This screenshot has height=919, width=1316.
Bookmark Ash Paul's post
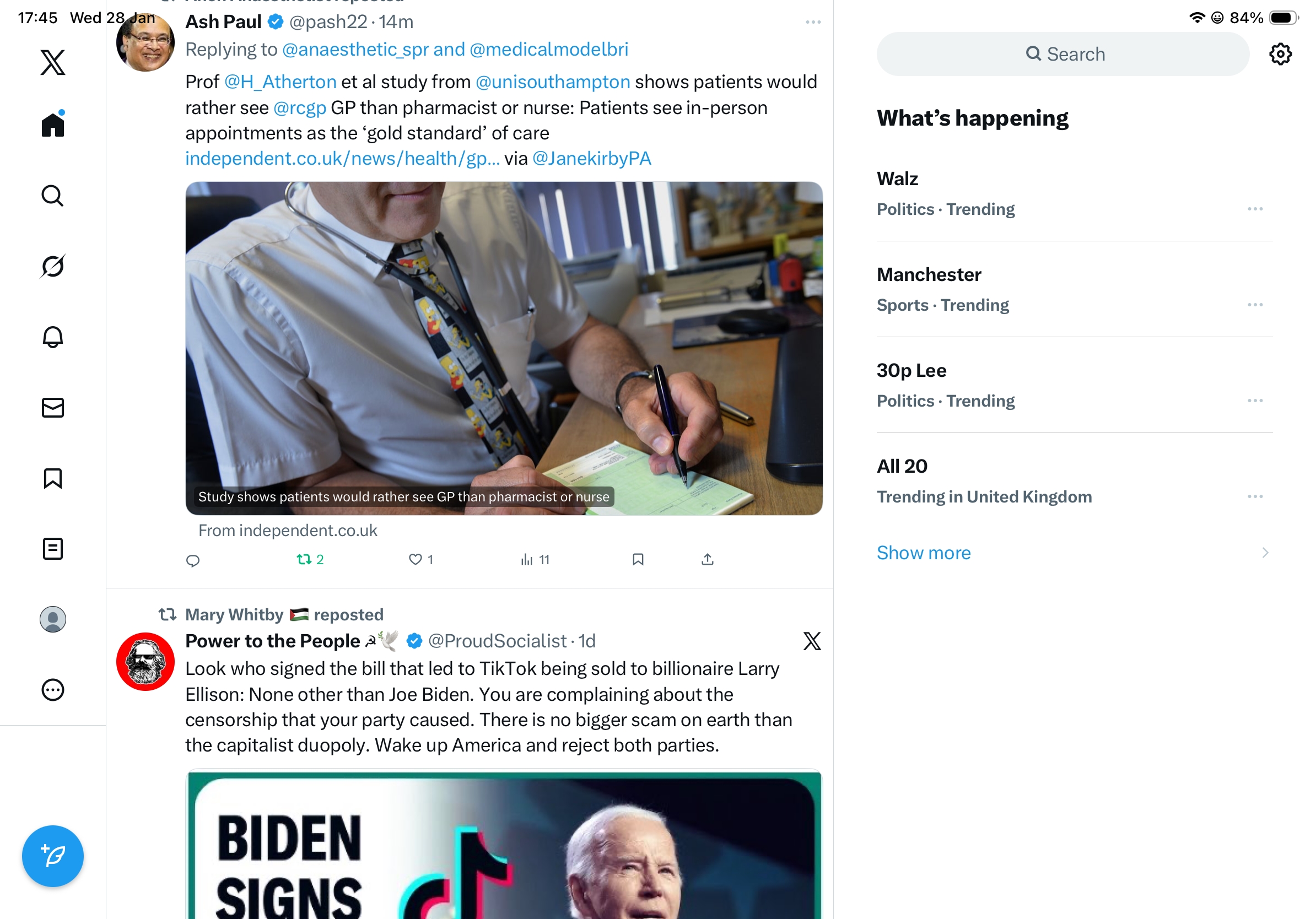pyautogui.click(x=638, y=559)
